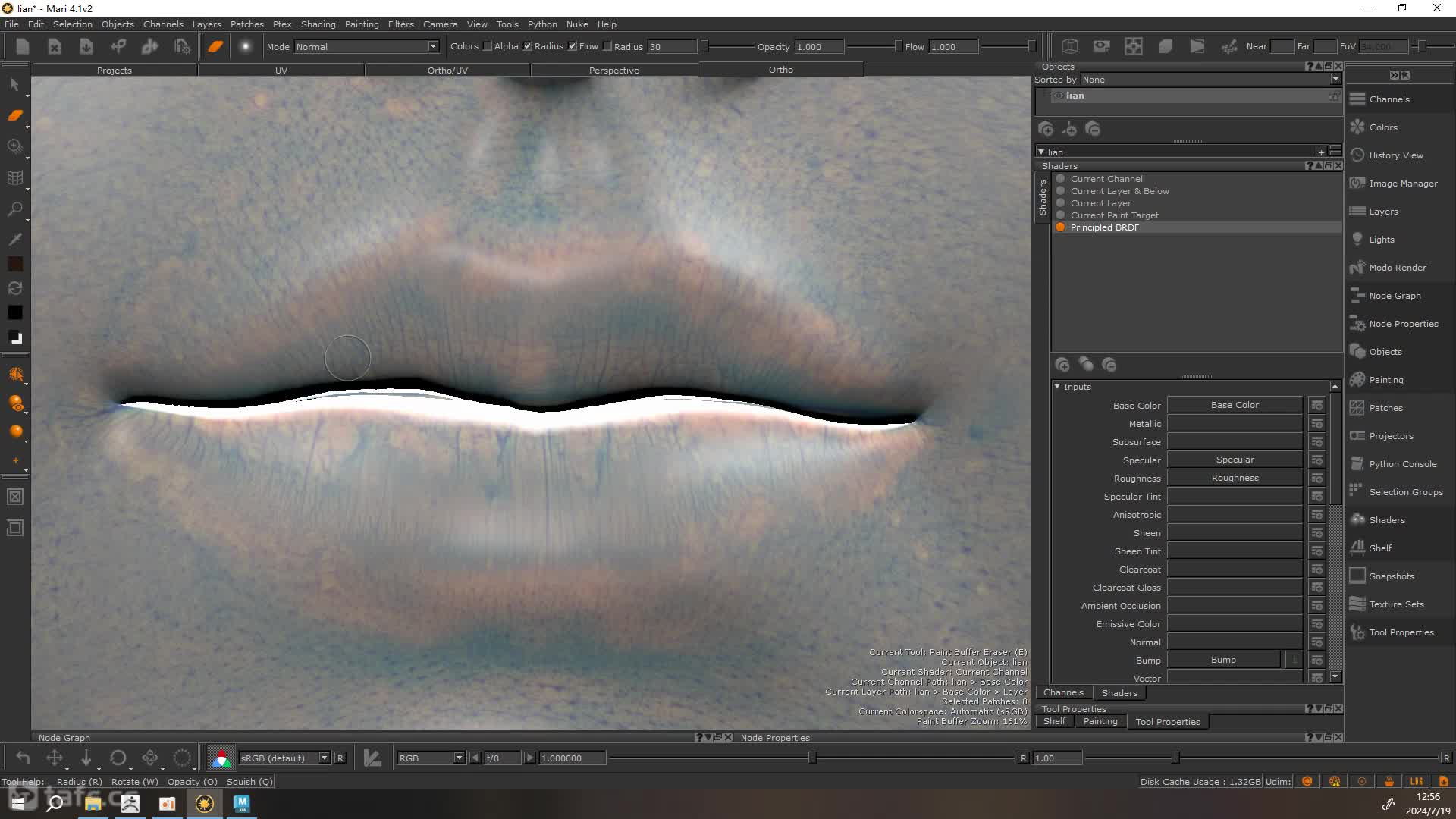Toggle visibility eye of lian object
The image size is (1456, 819).
point(1058,96)
